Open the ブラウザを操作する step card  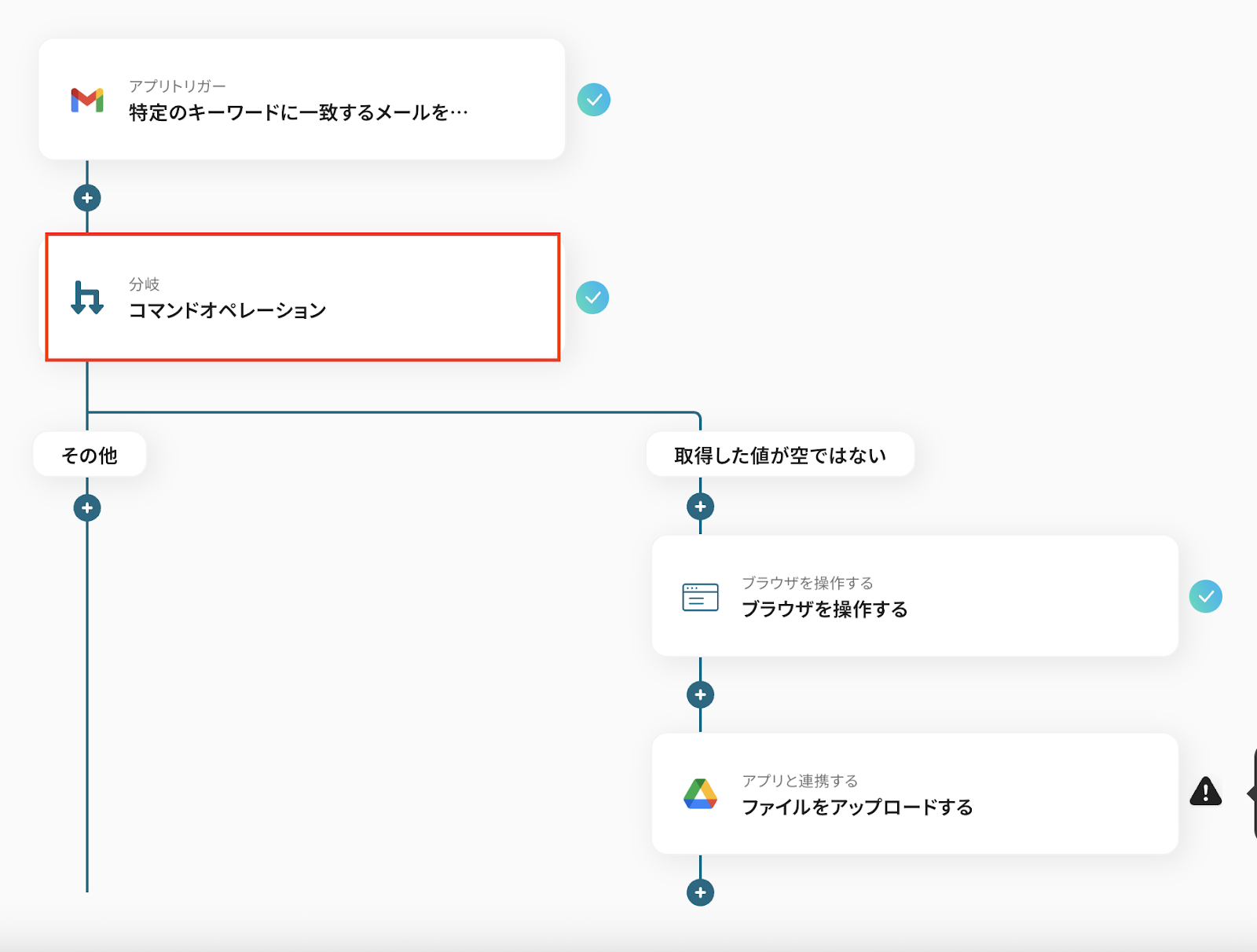[915, 596]
